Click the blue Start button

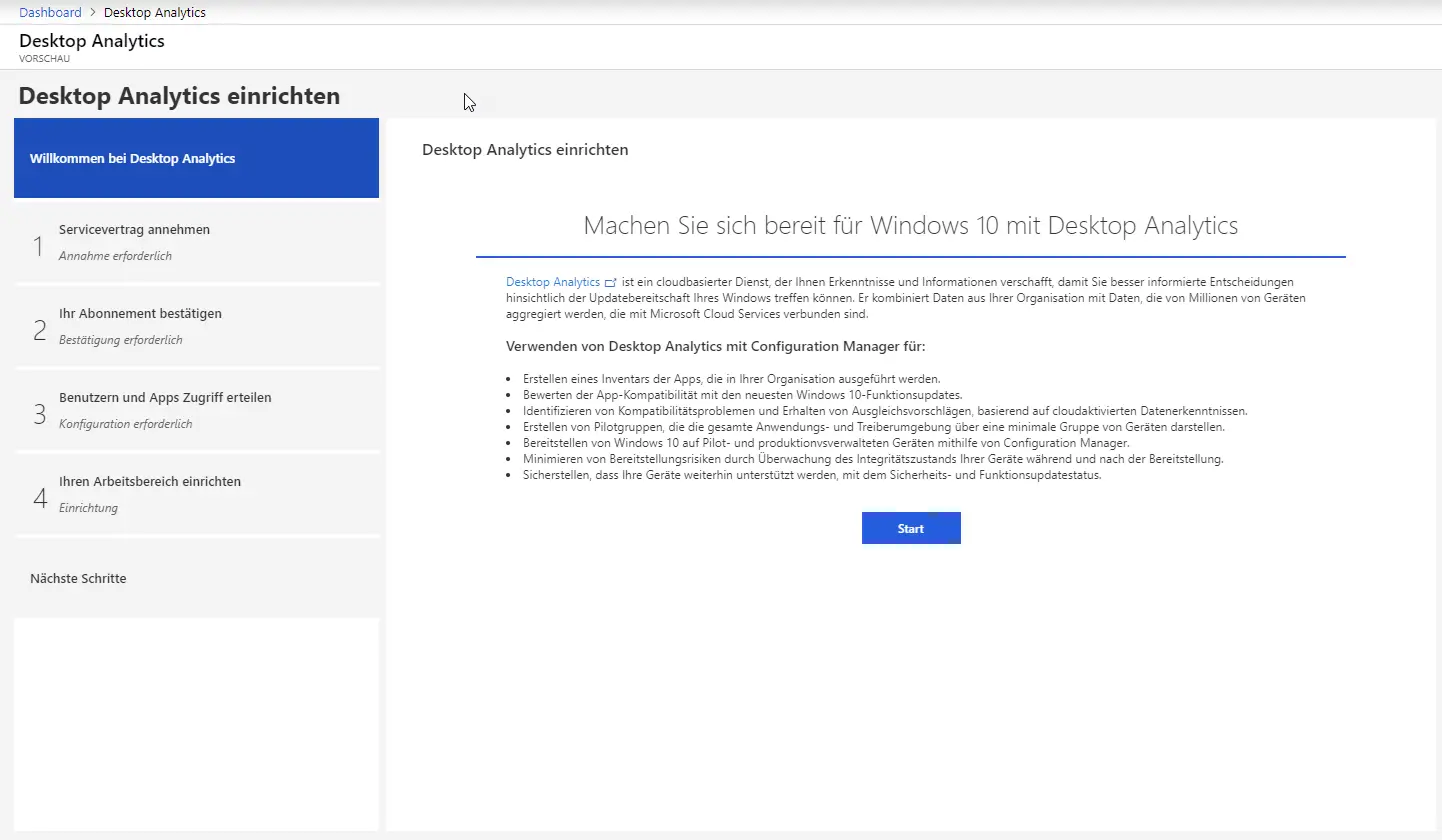pyautogui.click(x=911, y=528)
